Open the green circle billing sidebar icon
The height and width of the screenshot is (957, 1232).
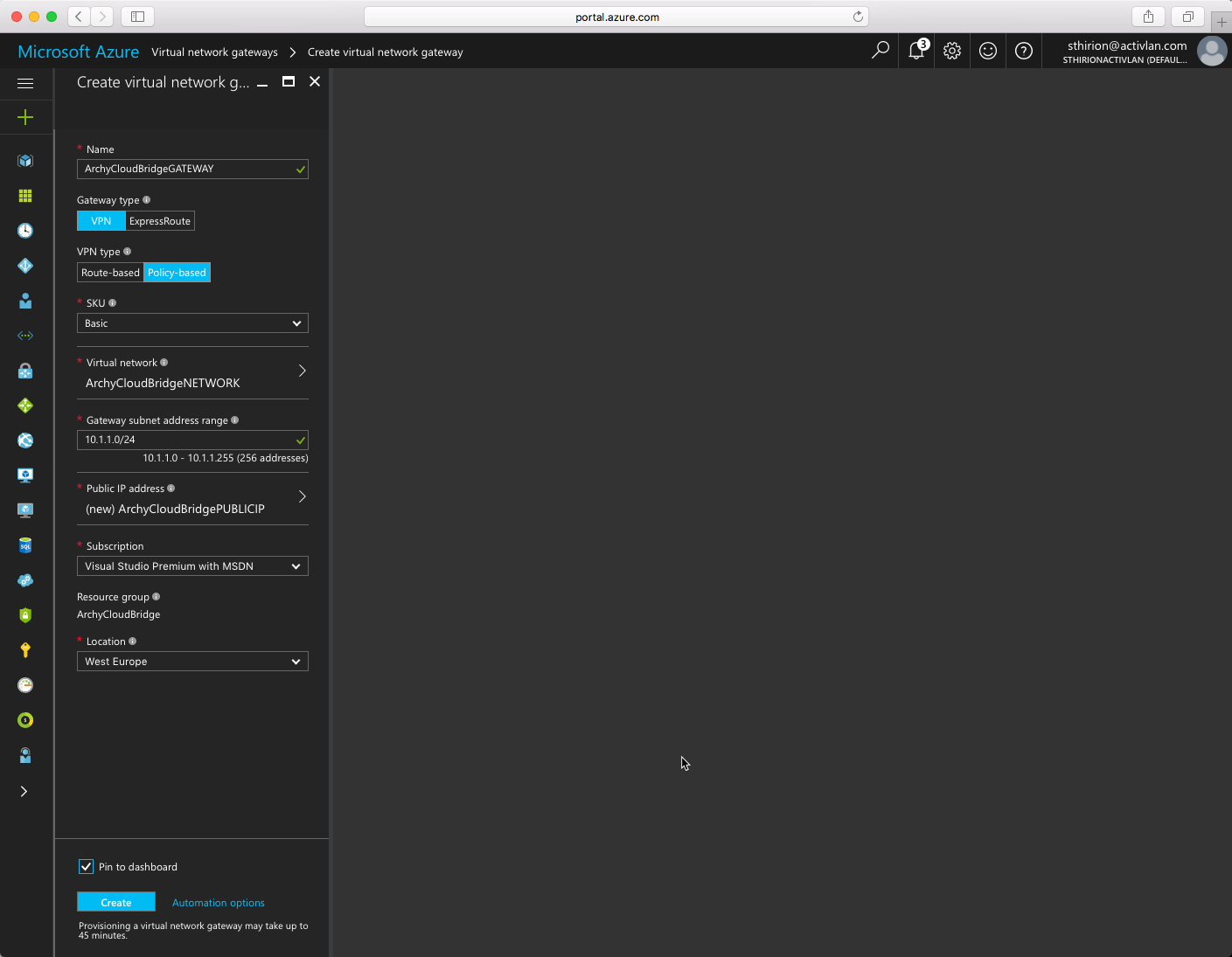[x=25, y=720]
